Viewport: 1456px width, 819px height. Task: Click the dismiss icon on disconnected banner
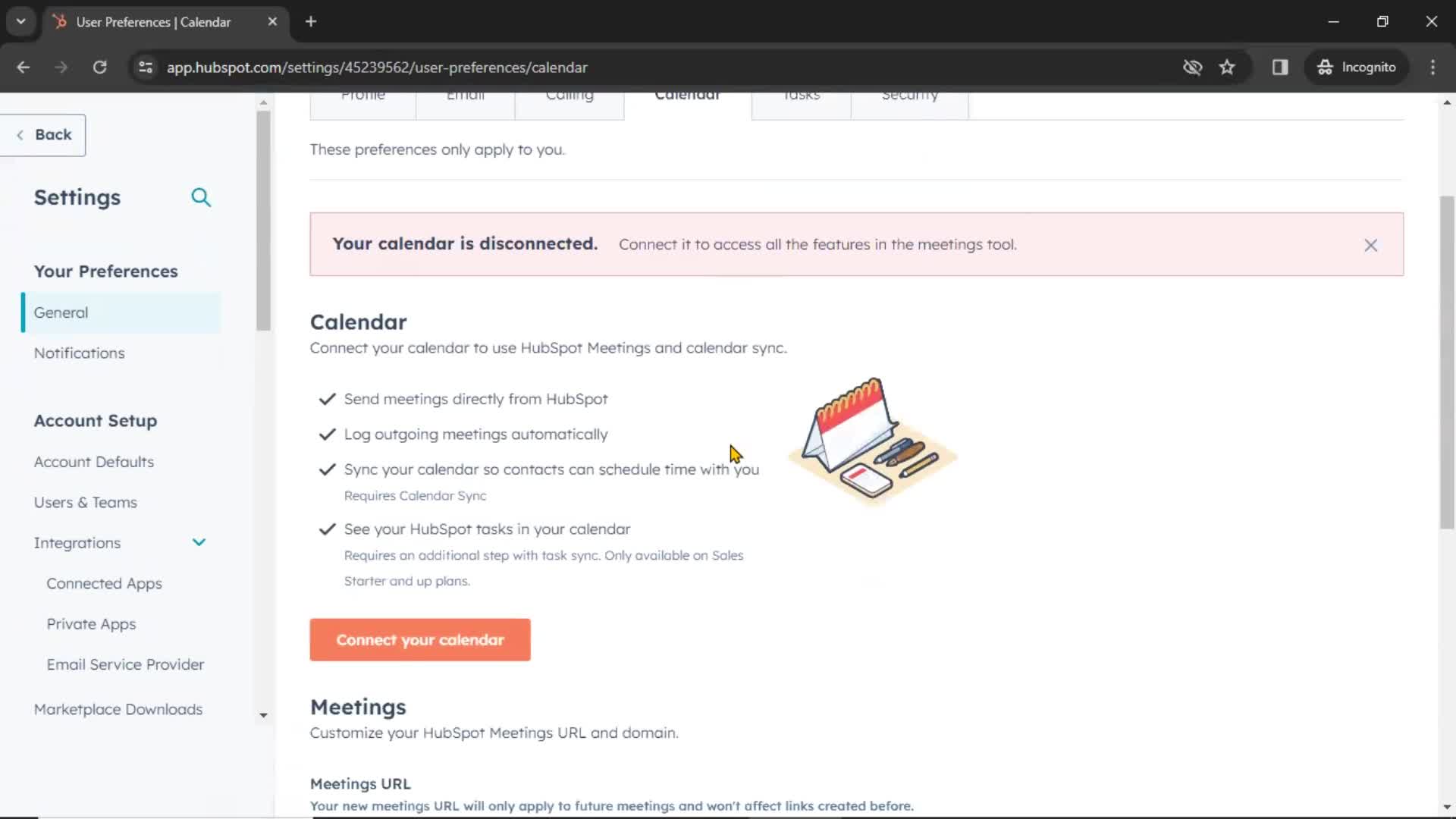pyautogui.click(x=1370, y=244)
